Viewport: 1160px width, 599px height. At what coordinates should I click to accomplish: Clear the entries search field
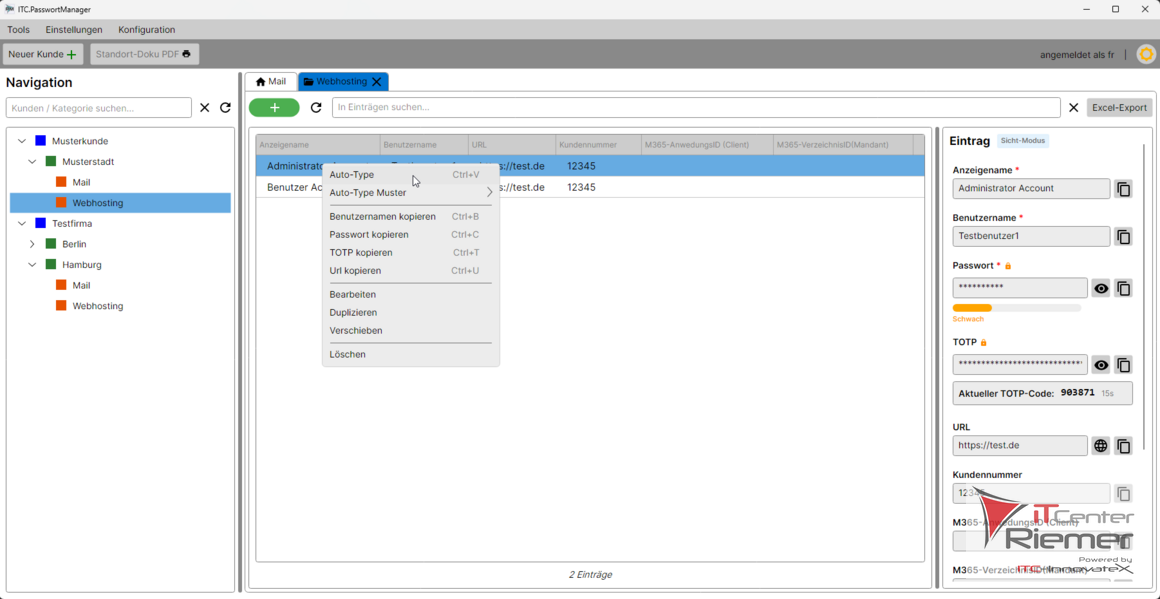[x=1073, y=108]
